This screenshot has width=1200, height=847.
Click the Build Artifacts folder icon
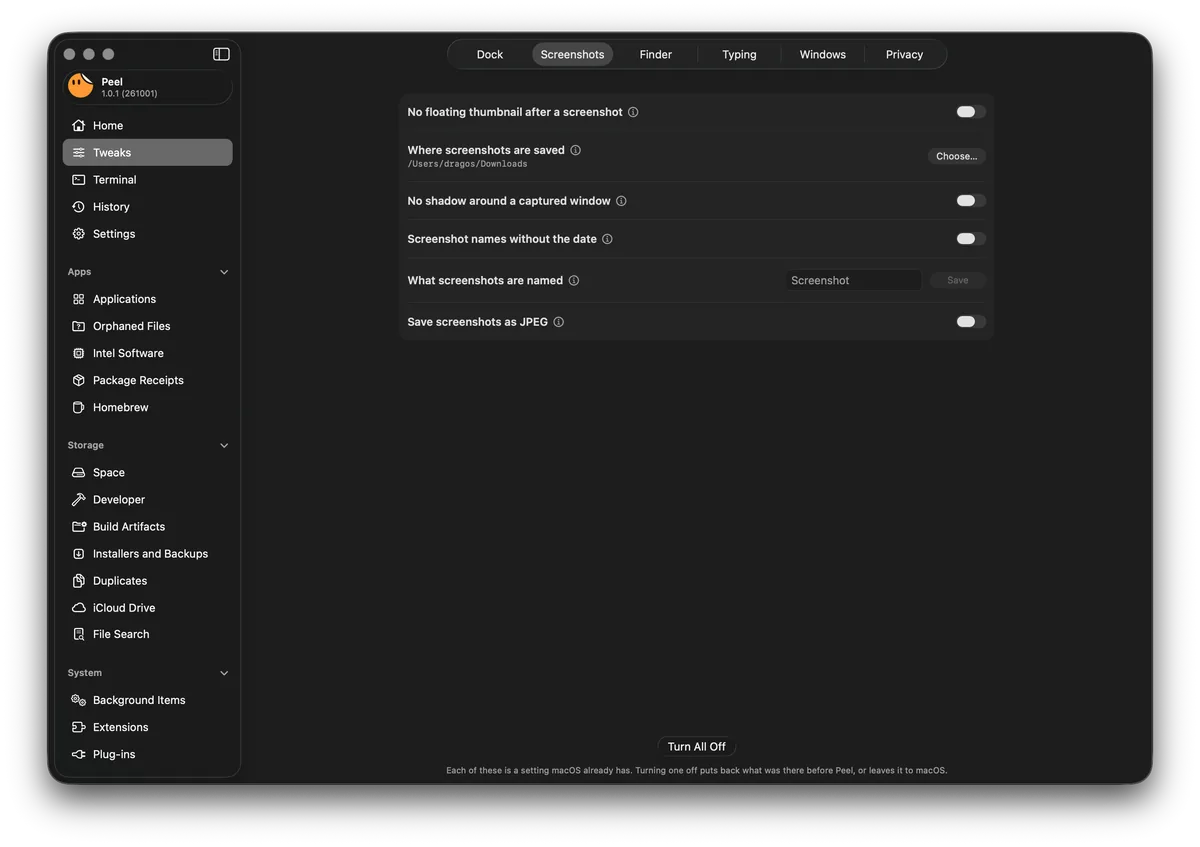point(79,526)
